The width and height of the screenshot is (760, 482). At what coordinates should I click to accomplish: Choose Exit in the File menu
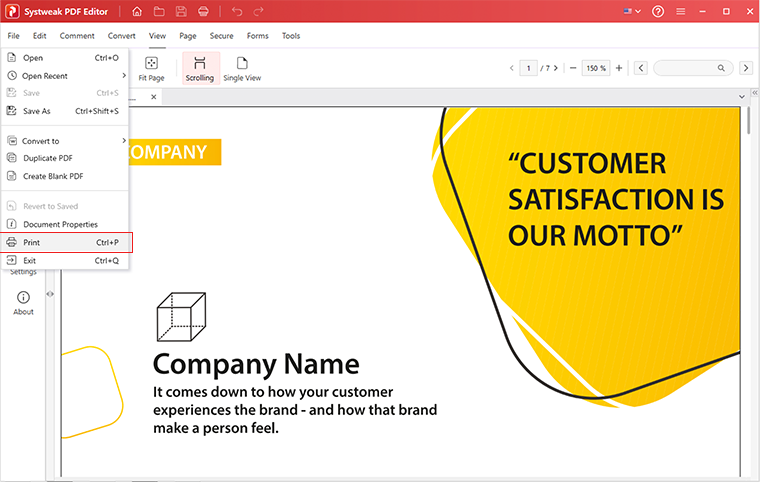coord(64,260)
